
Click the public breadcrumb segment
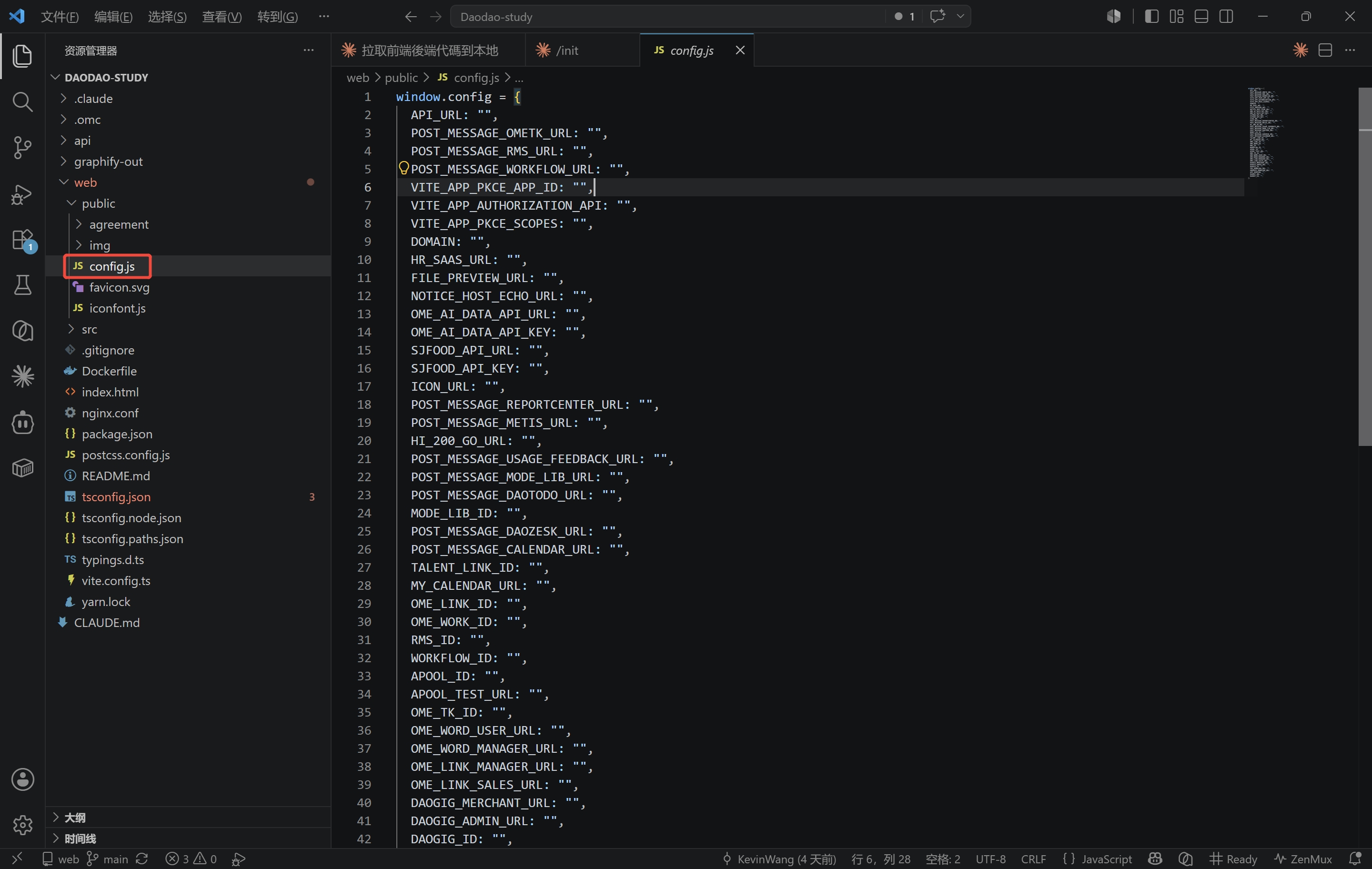point(401,78)
